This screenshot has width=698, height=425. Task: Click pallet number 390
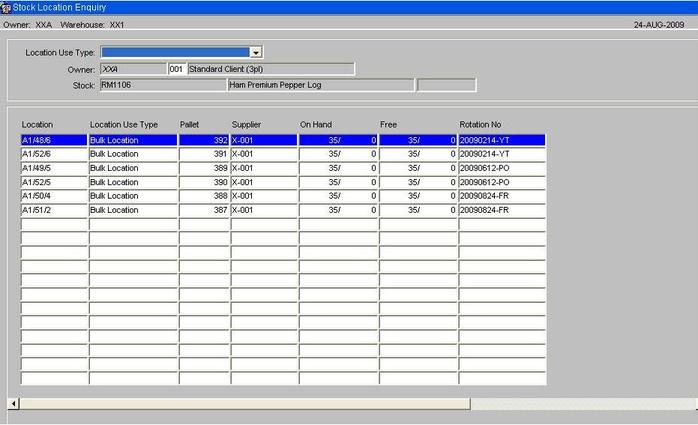tap(204, 182)
